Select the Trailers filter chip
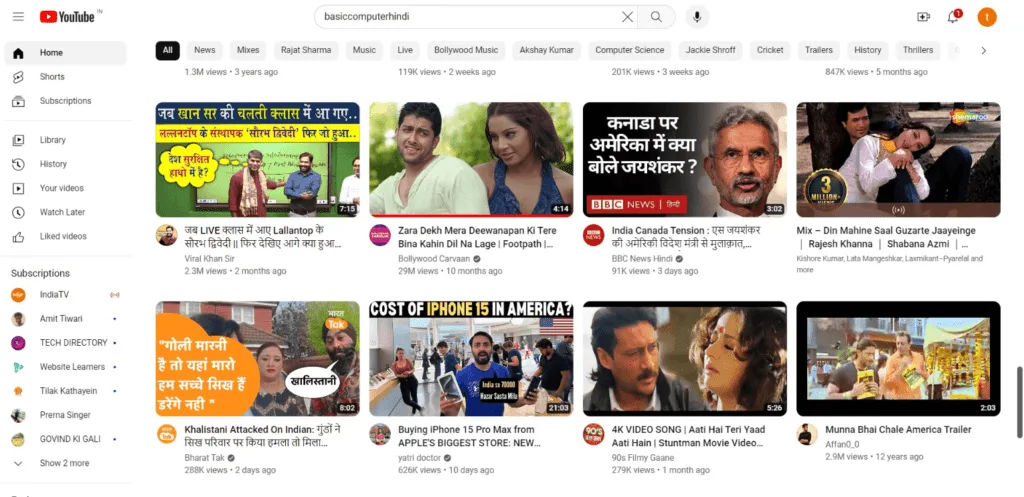 click(x=819, y=50)
